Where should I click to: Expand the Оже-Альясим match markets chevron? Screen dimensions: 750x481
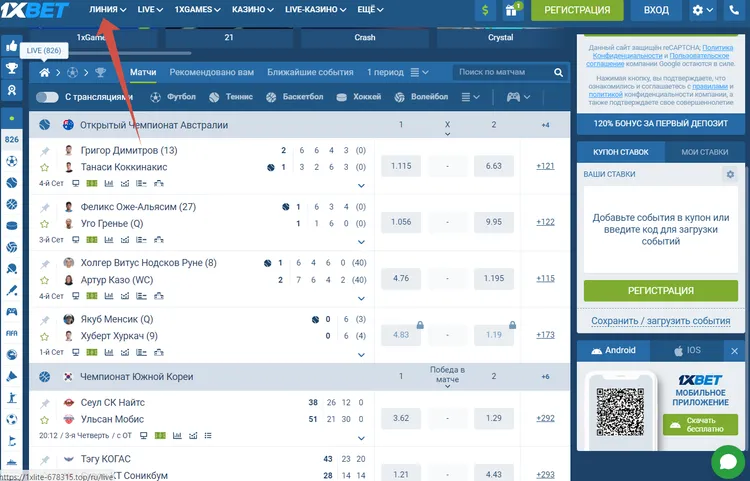pos(361,242)
